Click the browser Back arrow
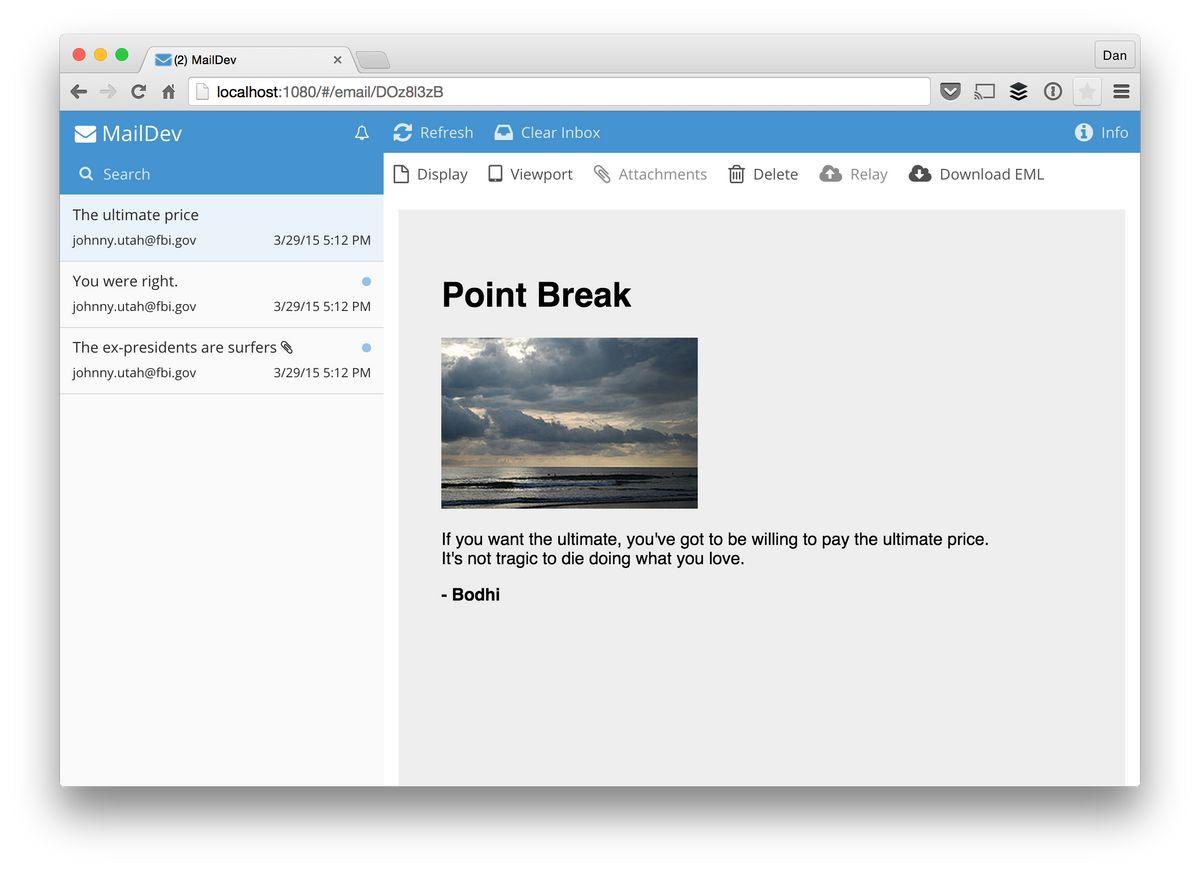 pyautogui.click(x=78, y=92)
